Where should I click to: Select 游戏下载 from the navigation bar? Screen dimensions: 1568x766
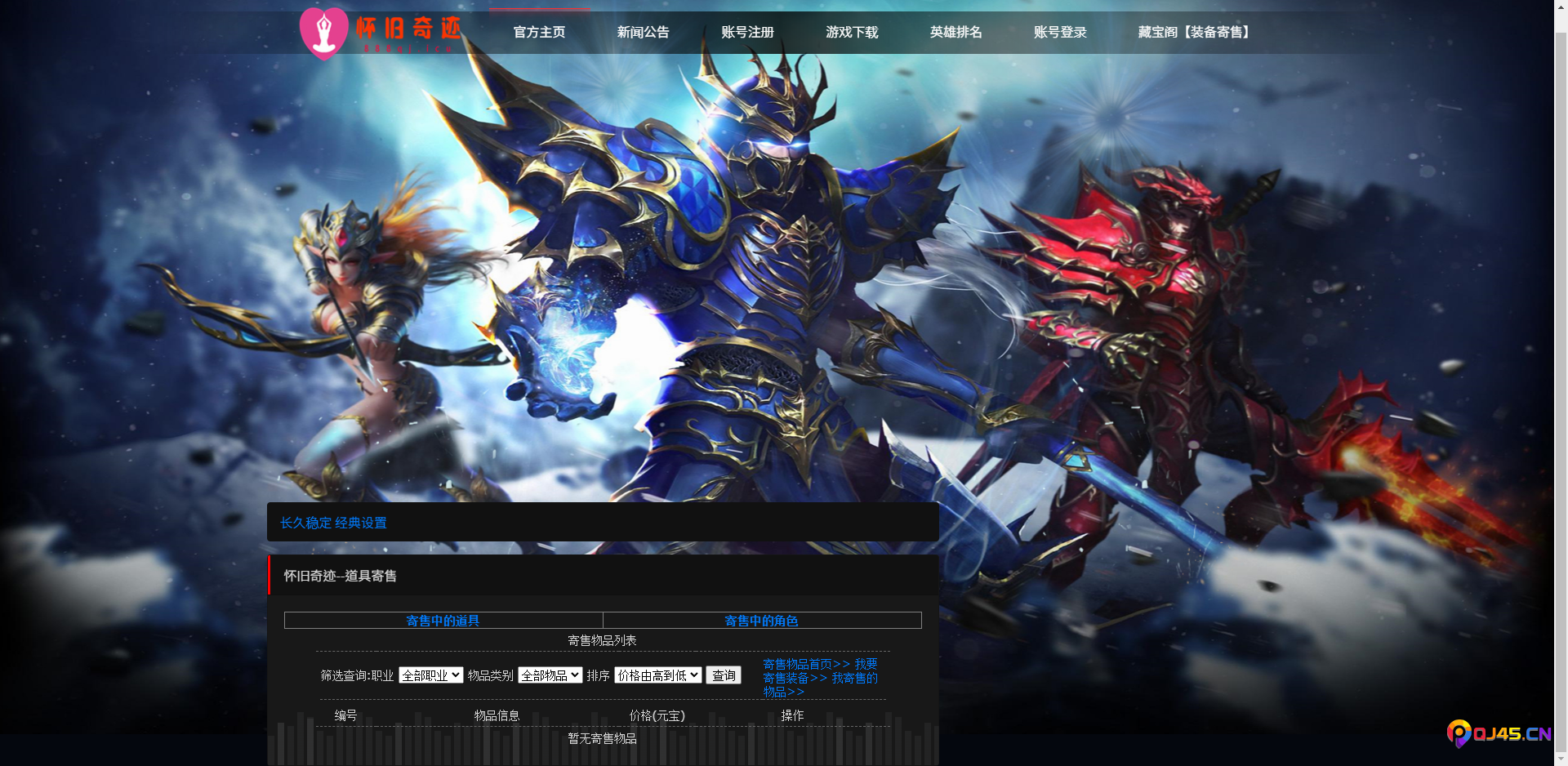(x=852, y=32)
